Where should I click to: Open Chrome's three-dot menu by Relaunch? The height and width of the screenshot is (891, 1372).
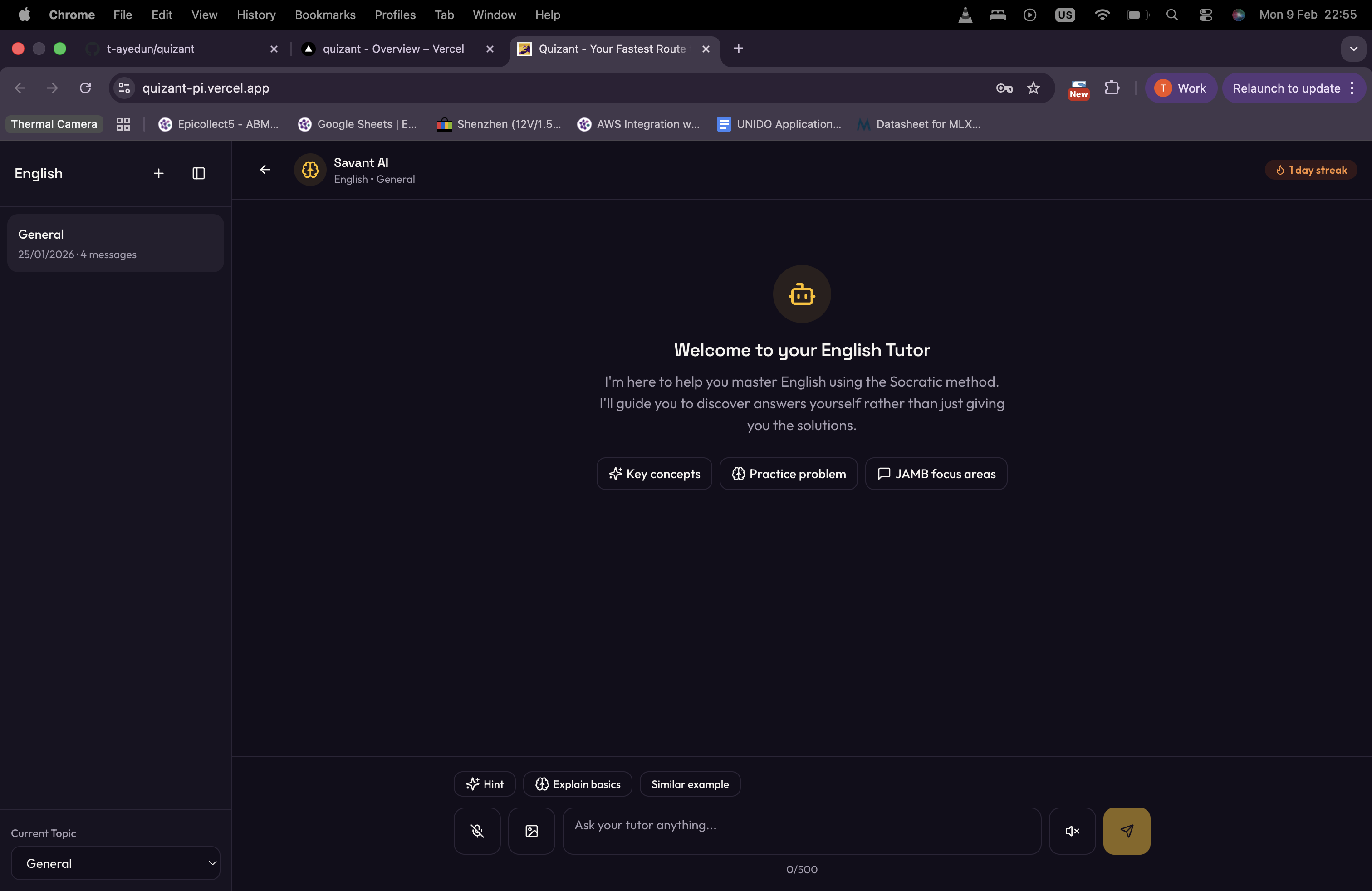pyautogui.click(x=1352, y=88)
